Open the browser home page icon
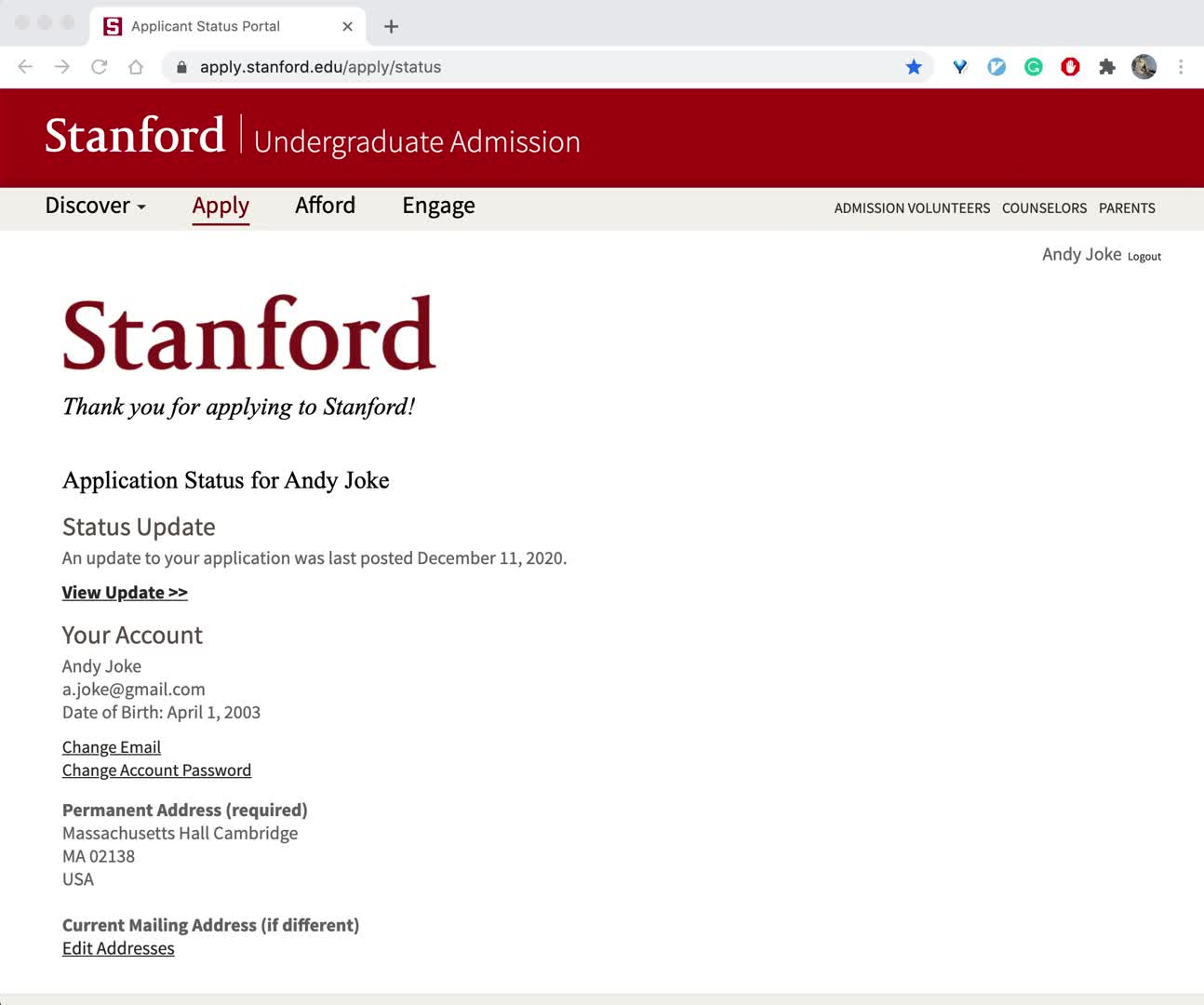Screen dimensions: 1204x1005 click(x=136, y=67)
